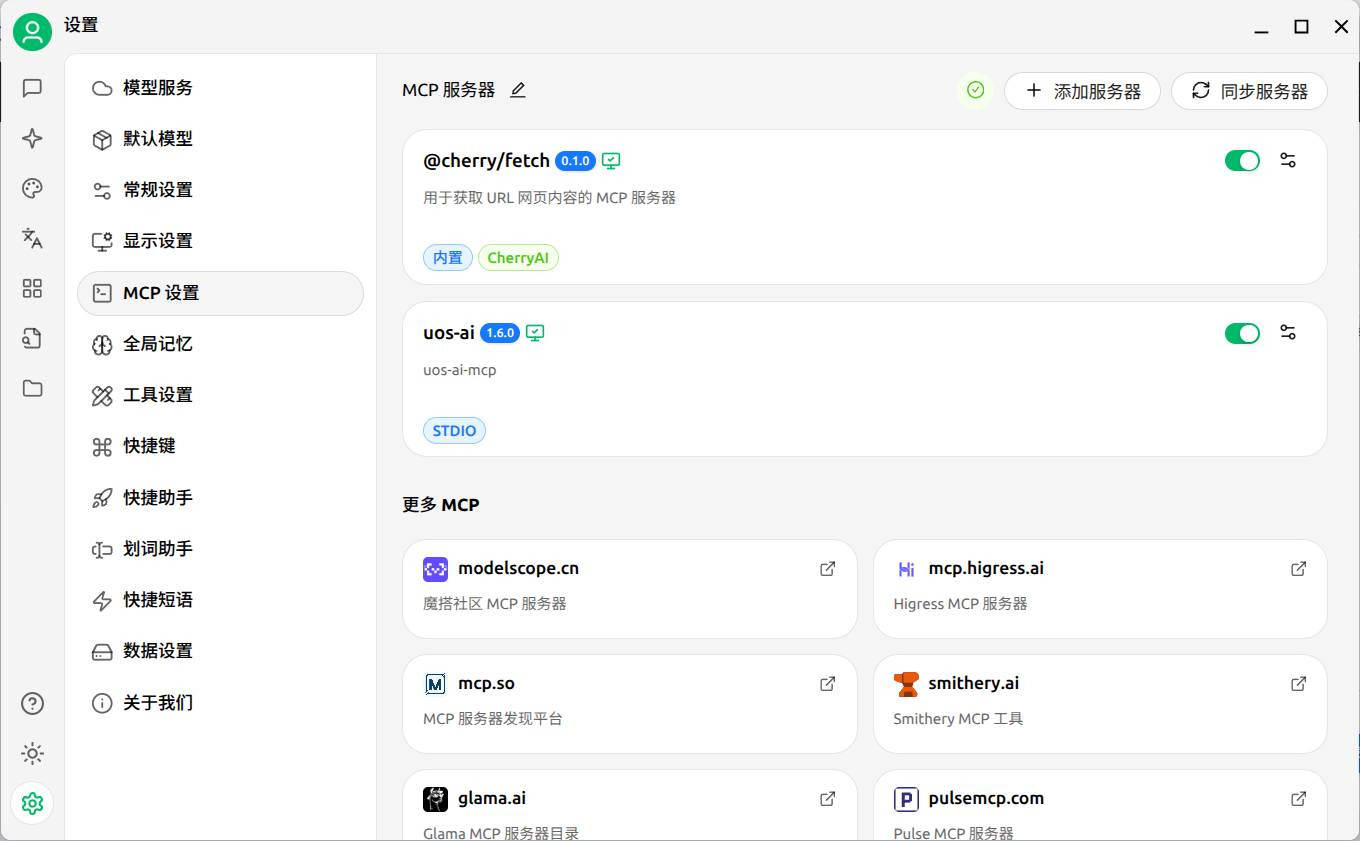Open the mini apps grid icon
Viewport: 1360px width, 841px height.
click(x=32, y=289)
